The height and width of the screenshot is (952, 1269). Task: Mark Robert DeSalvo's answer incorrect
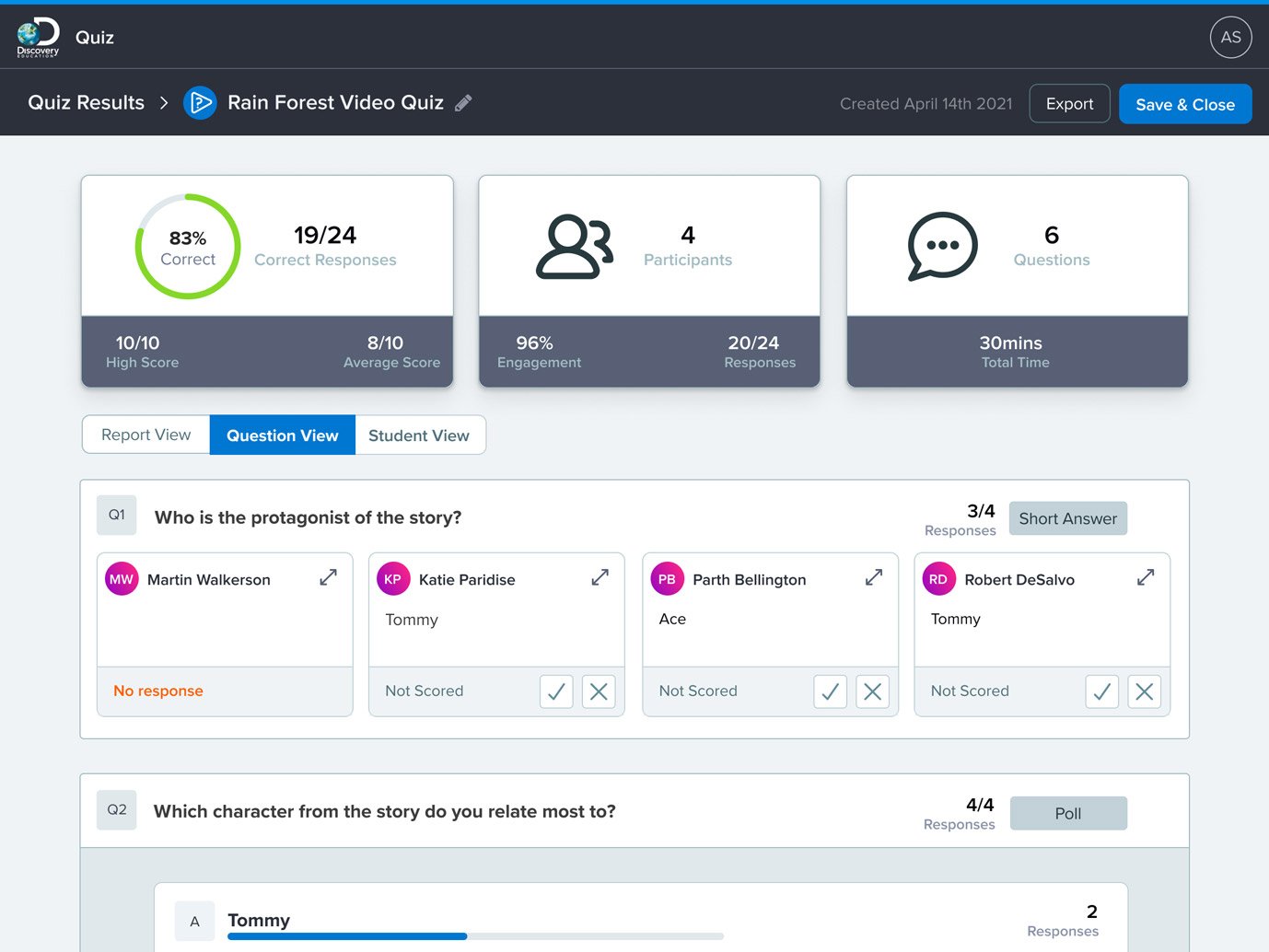pos(1144,691)
